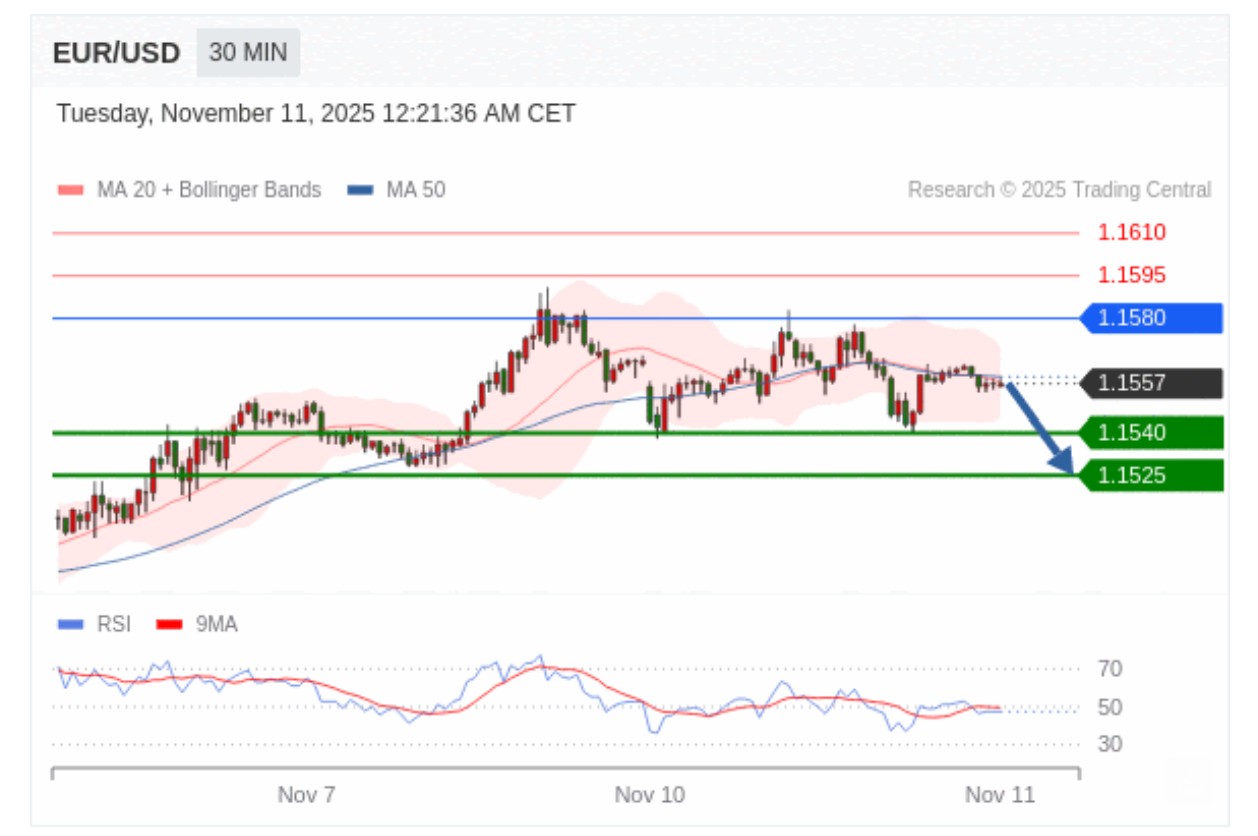Viewport: 1258px width, 836px height.
Task: Select the green 1.1540 support tag
Action: pos(1151,433)
